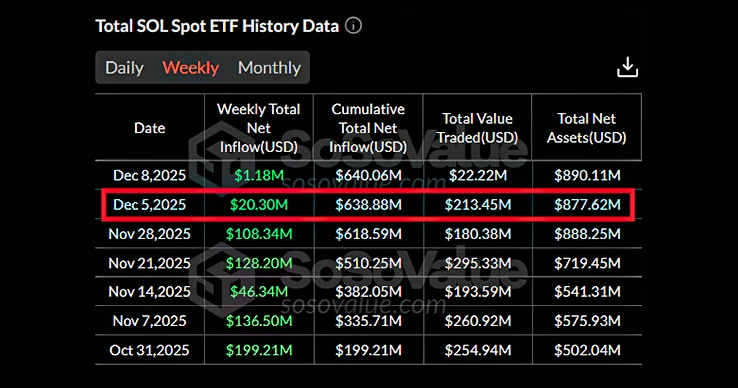
Task: Click the $213.45M value traded cell
Action: click(x=477, y=204)
